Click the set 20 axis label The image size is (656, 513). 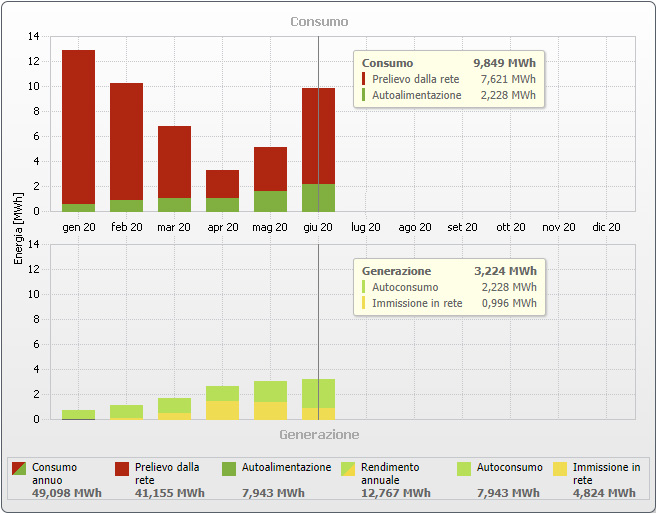(462, 227)
